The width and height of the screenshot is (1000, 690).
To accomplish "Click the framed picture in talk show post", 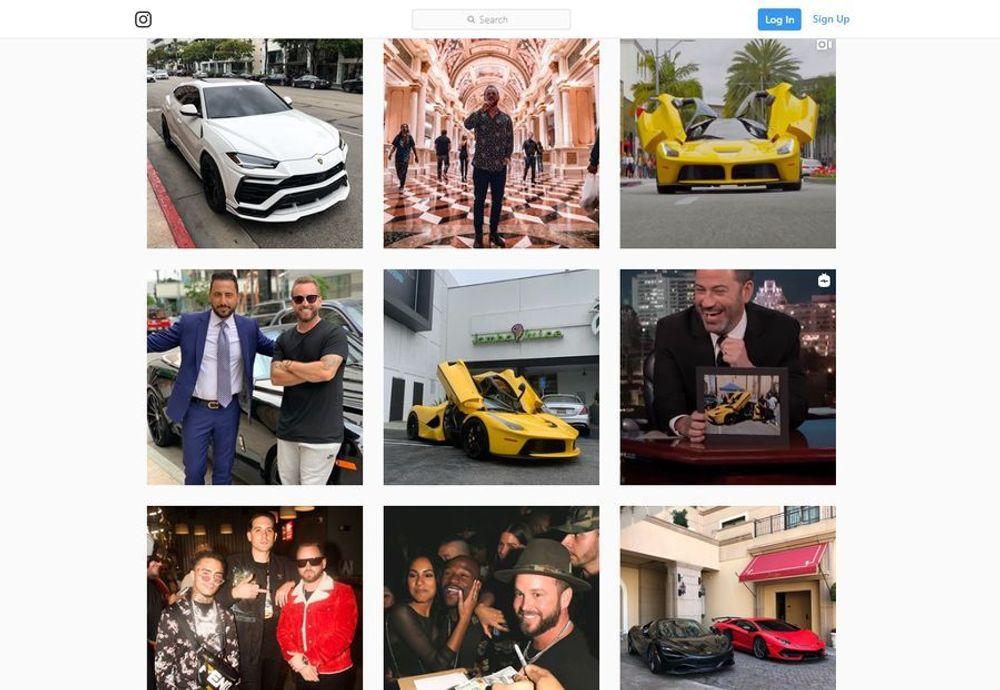I will tap(742, 405).
